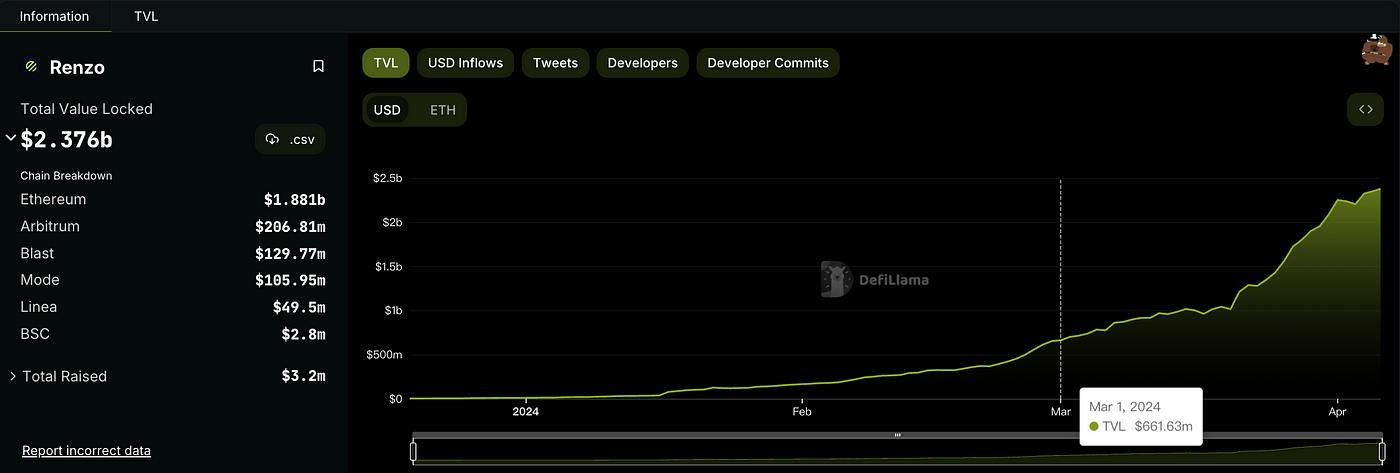Enable the USD Inflows chart metric
Image resolution: width=1400 pixels, height=473 pixels.
(x=465, y=63)
